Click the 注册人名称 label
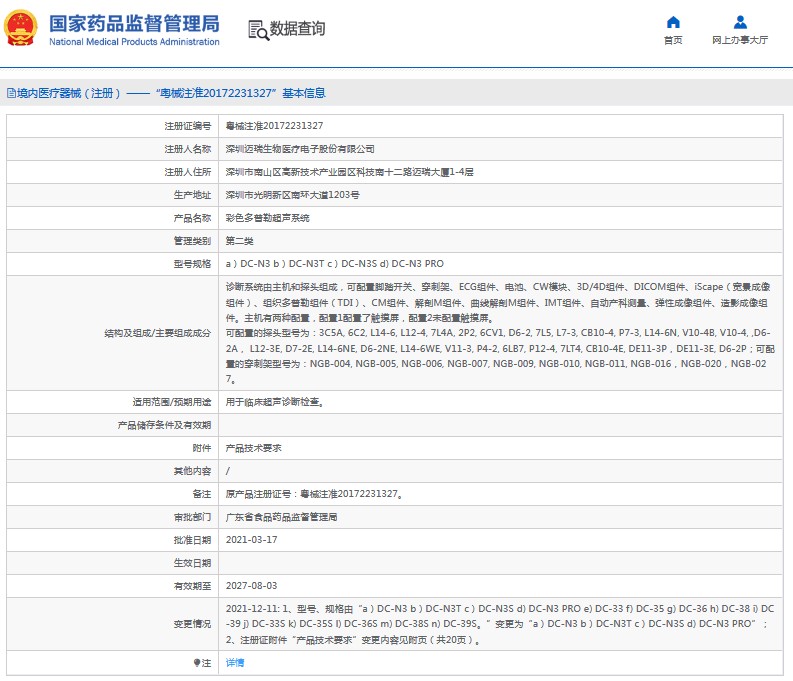This screenshot has width=793, height=681. [188, 149]
